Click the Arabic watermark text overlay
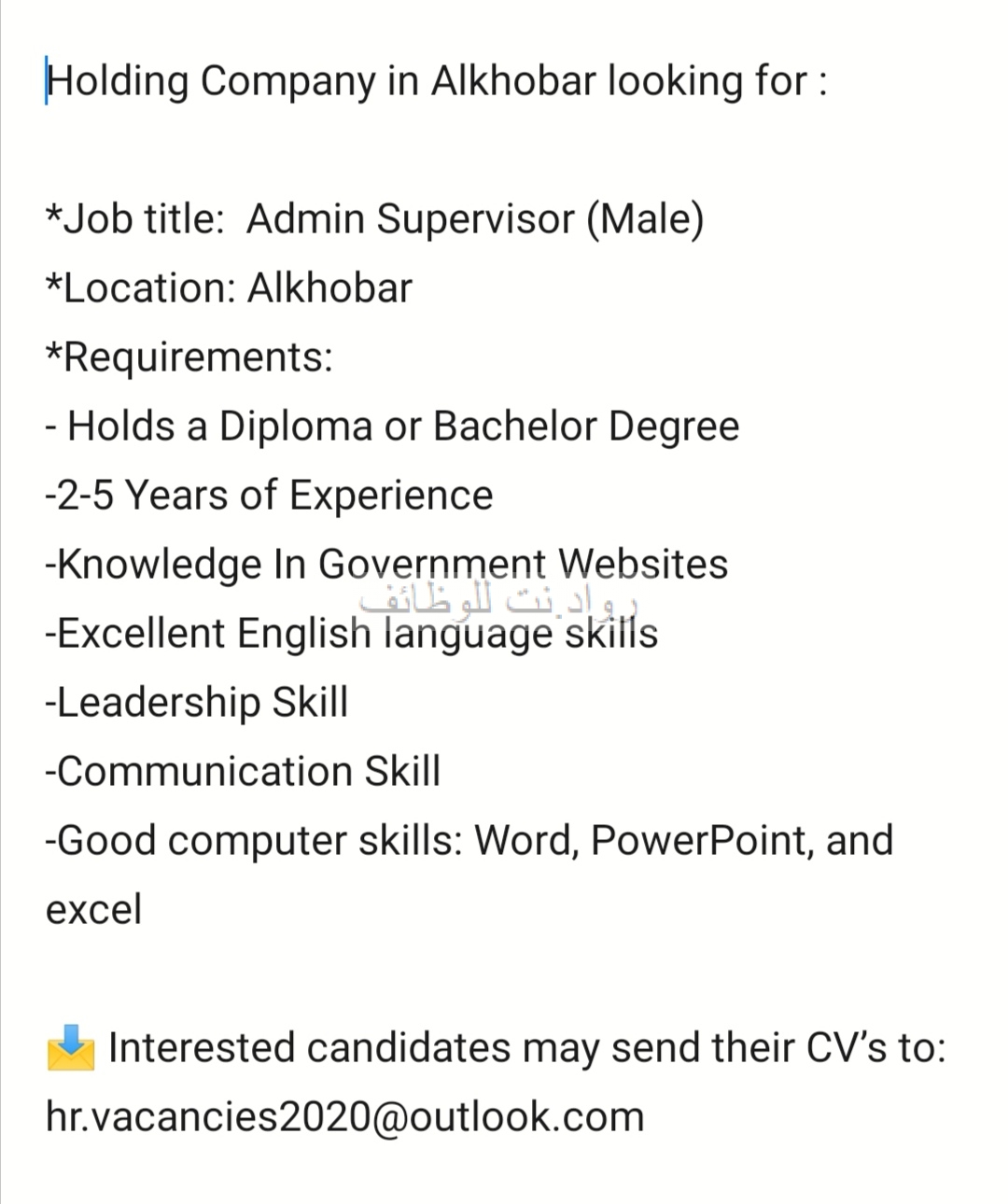 coord(499,600)
